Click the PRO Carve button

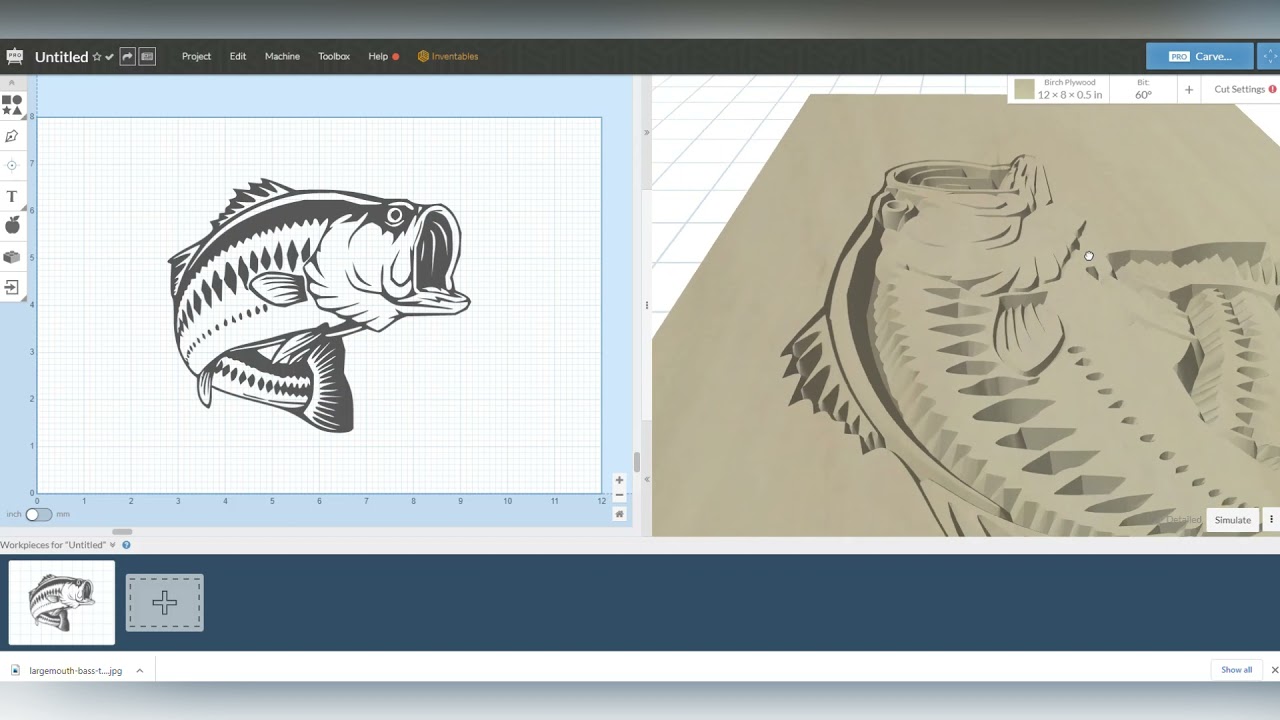coord(1199,57)
